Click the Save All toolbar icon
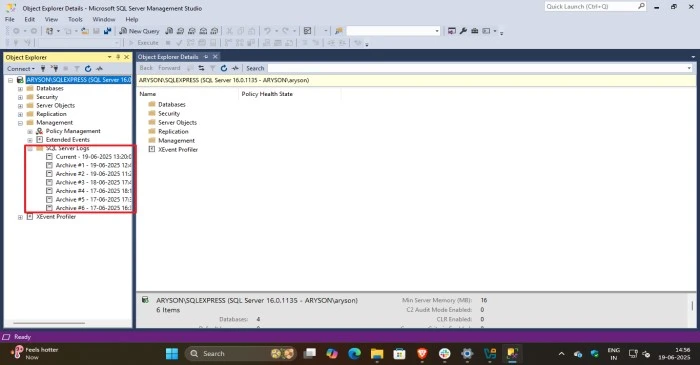The image size is (700, 365). [107, 31]
